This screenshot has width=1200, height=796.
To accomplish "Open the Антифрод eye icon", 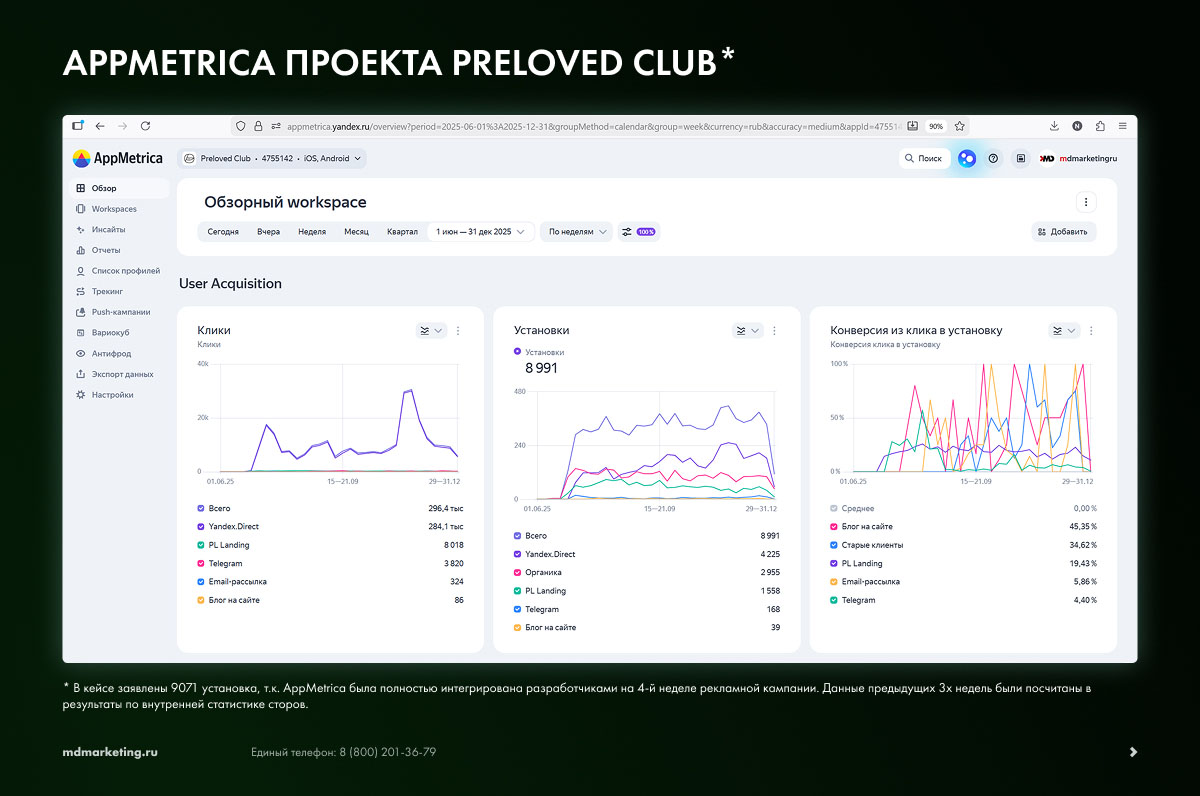I will coord(81,354).
